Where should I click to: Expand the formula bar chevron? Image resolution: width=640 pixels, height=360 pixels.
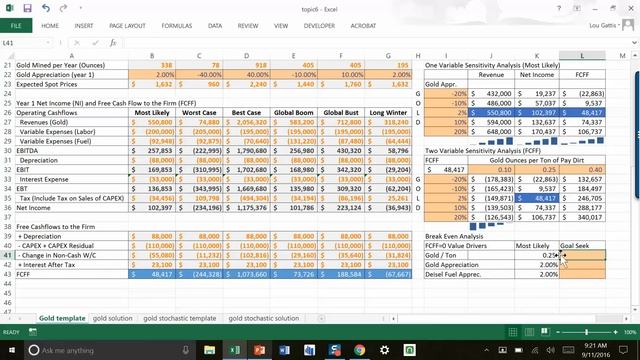click(634, 43)
